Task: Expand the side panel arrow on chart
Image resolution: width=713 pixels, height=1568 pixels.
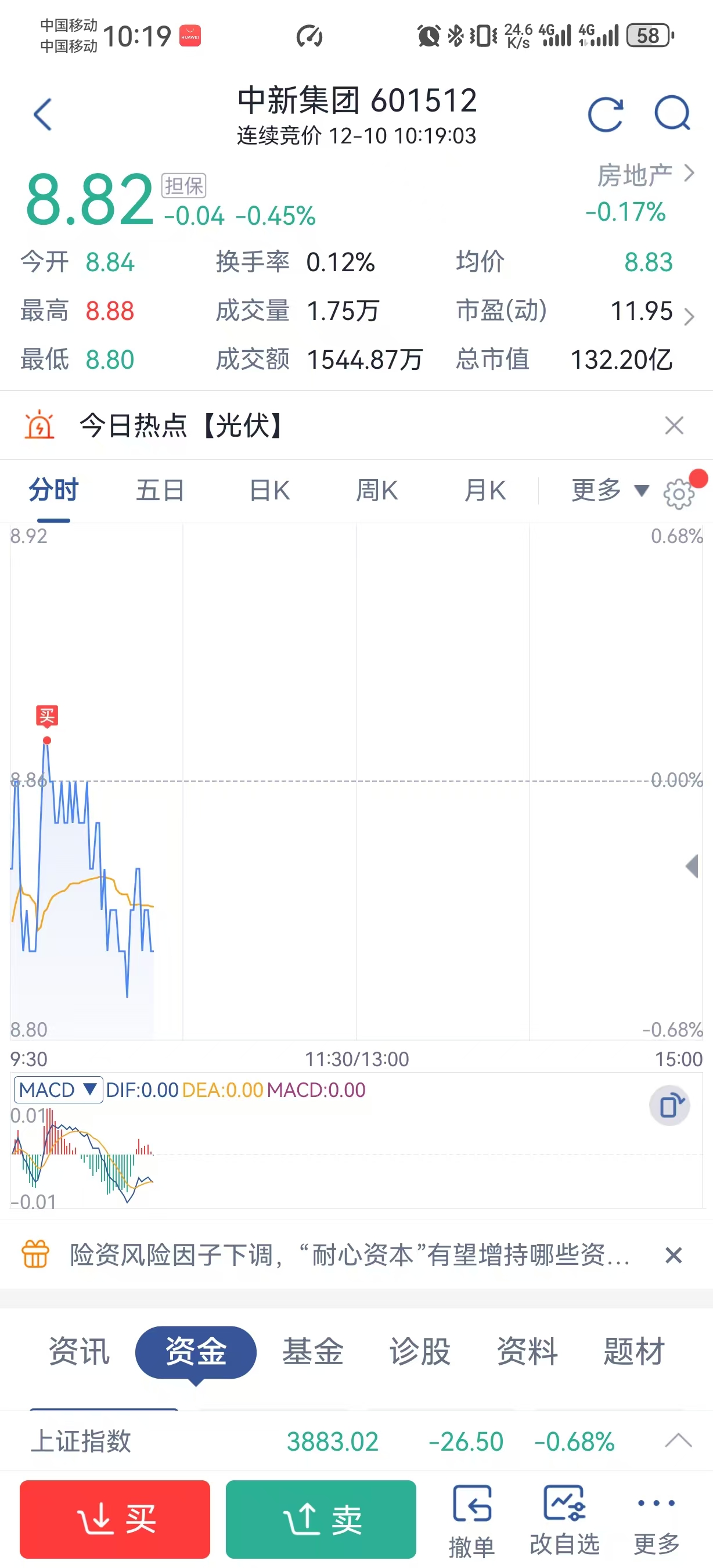Action: point(692,865)
